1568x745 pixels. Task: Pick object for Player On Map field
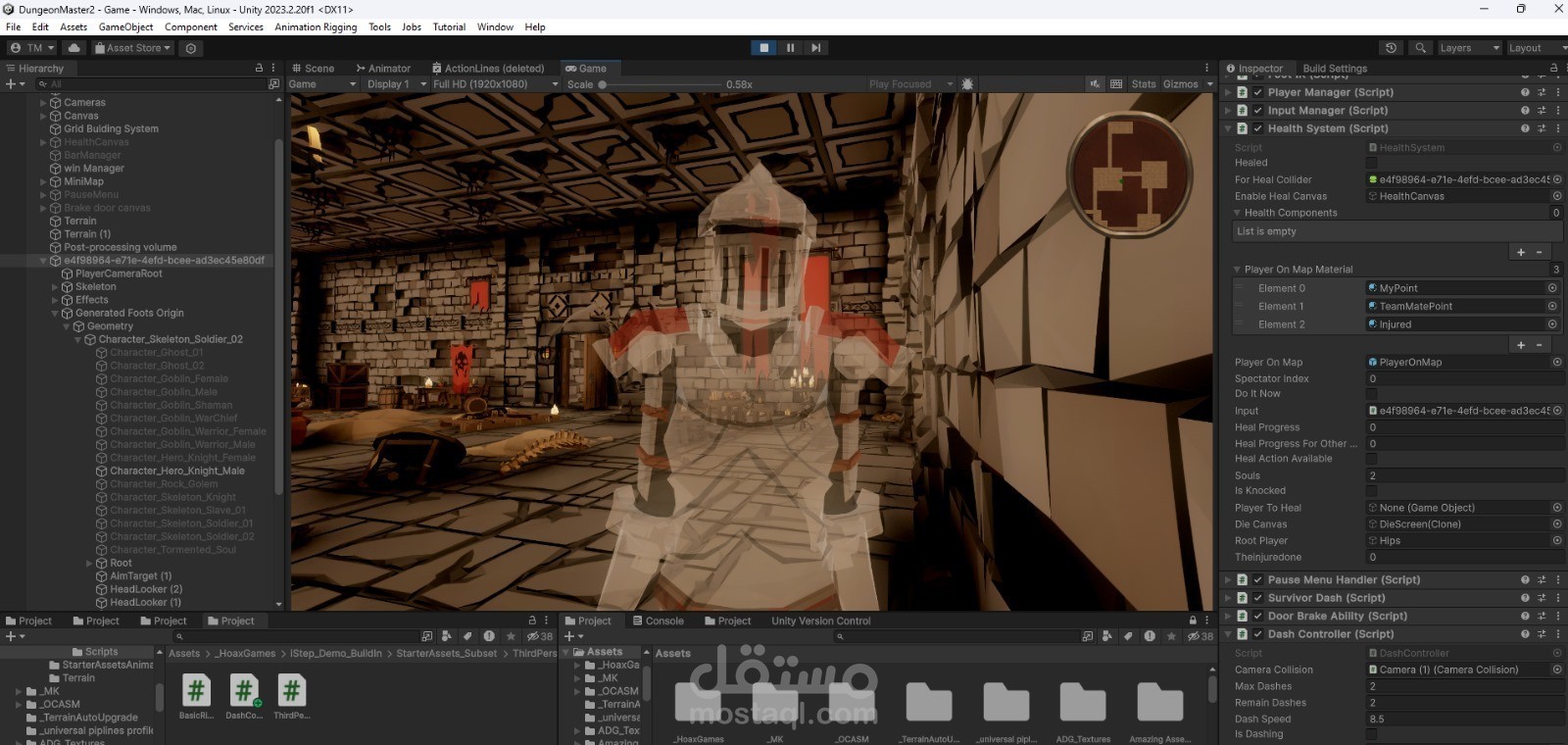(x=1557, y=362)
